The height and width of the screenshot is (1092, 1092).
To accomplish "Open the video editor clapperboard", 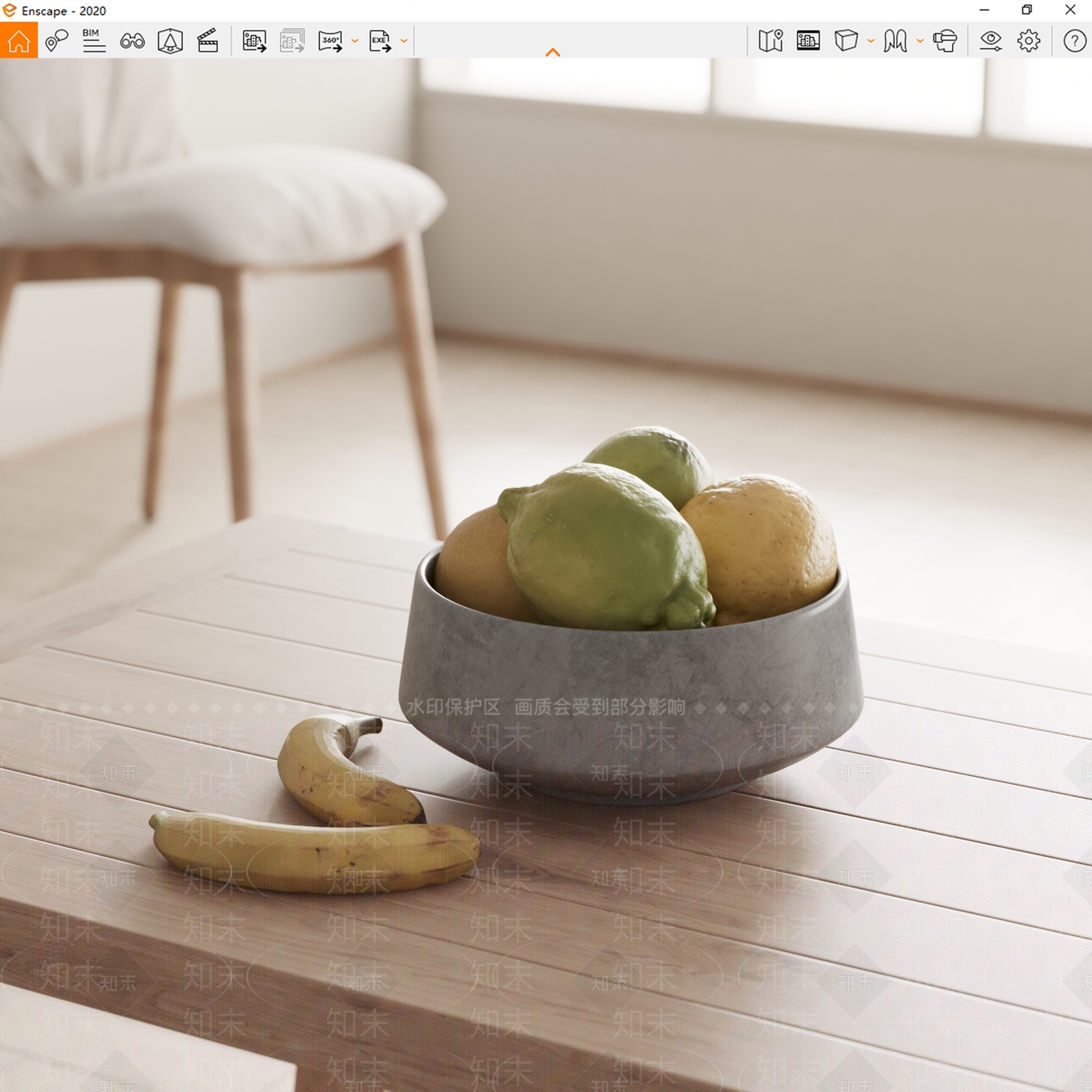I will point(207,41).
